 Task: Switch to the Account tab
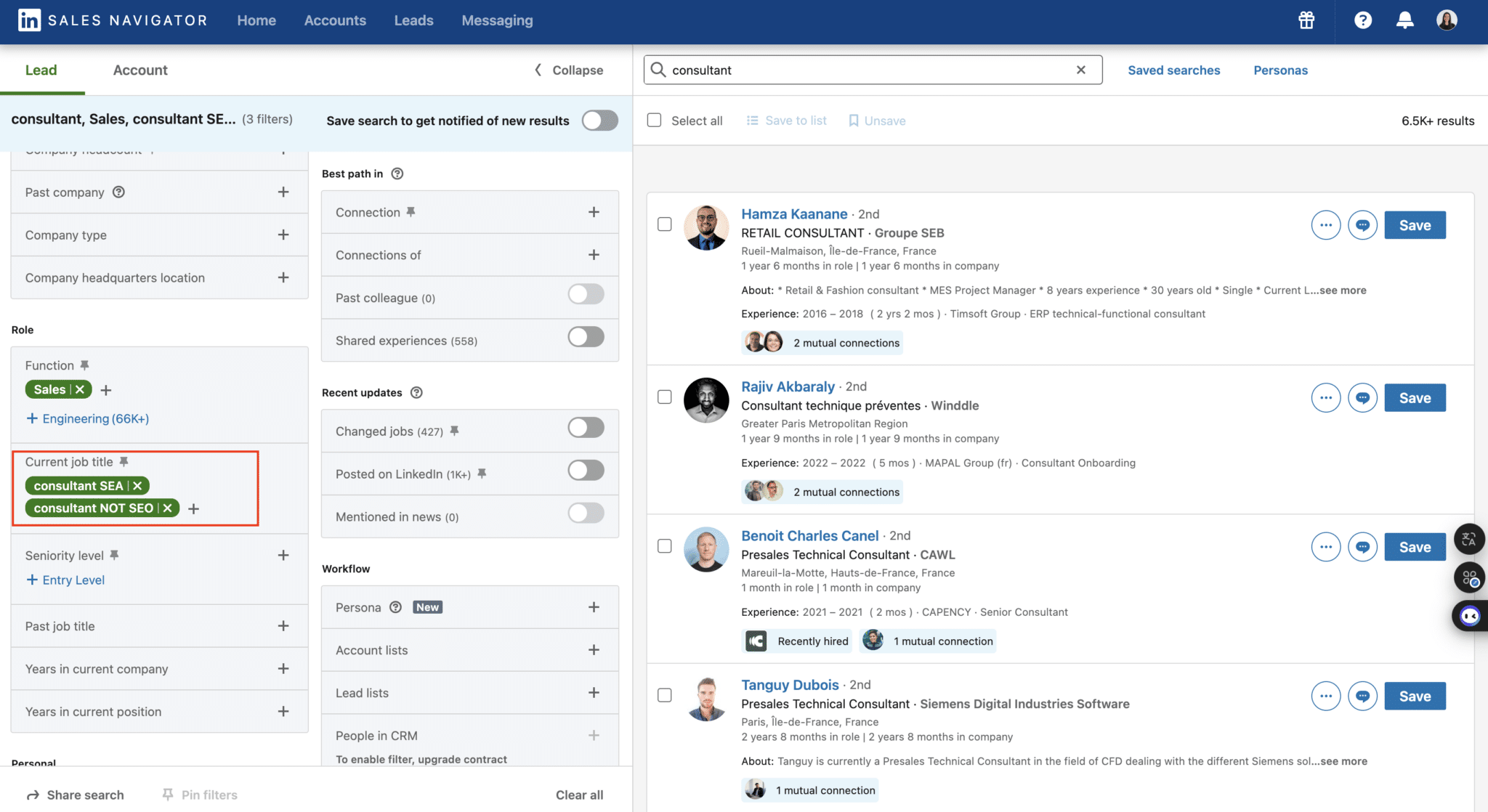click(x=139, y=70)
